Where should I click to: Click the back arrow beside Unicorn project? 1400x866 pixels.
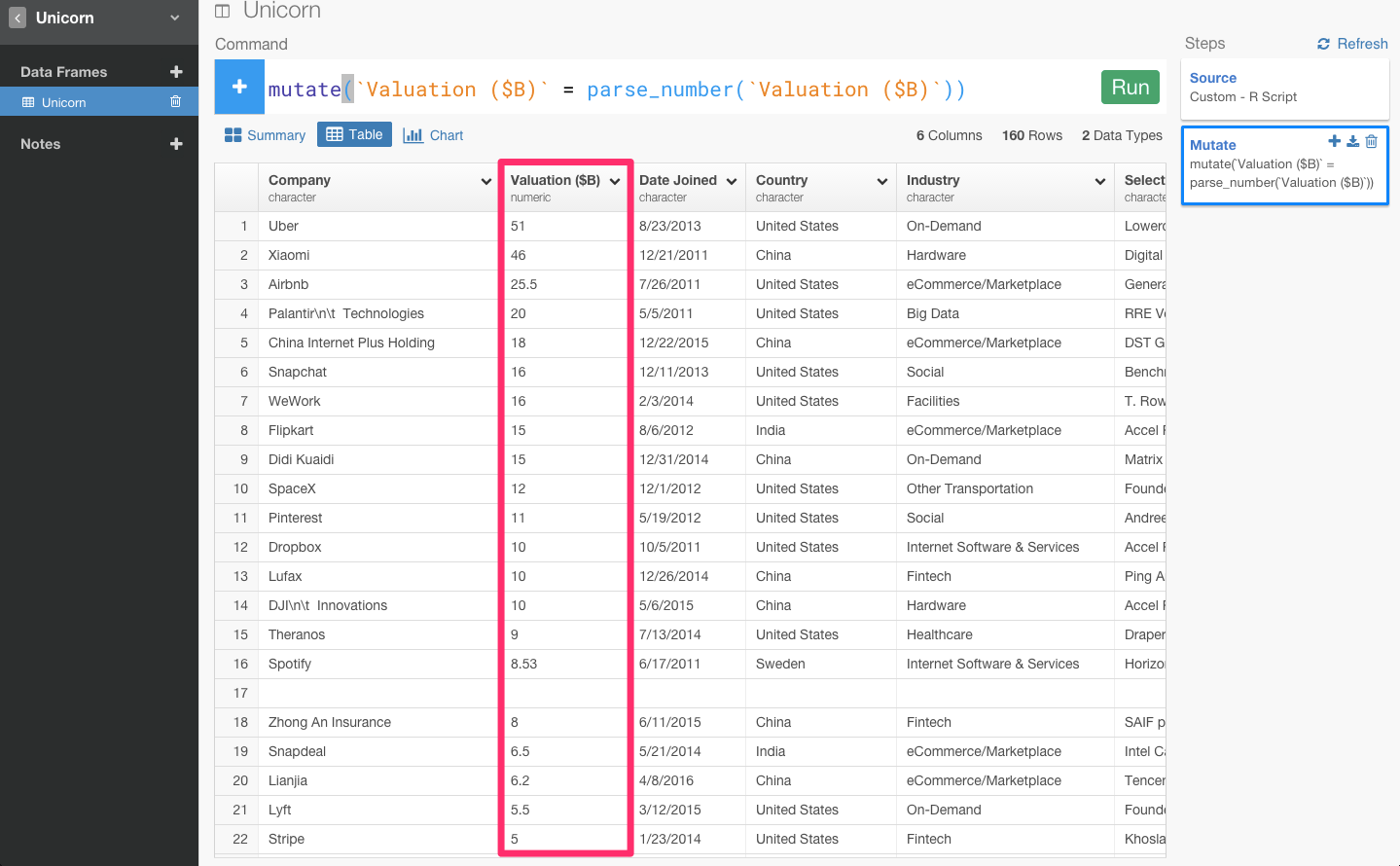click(x=18, y=18)
